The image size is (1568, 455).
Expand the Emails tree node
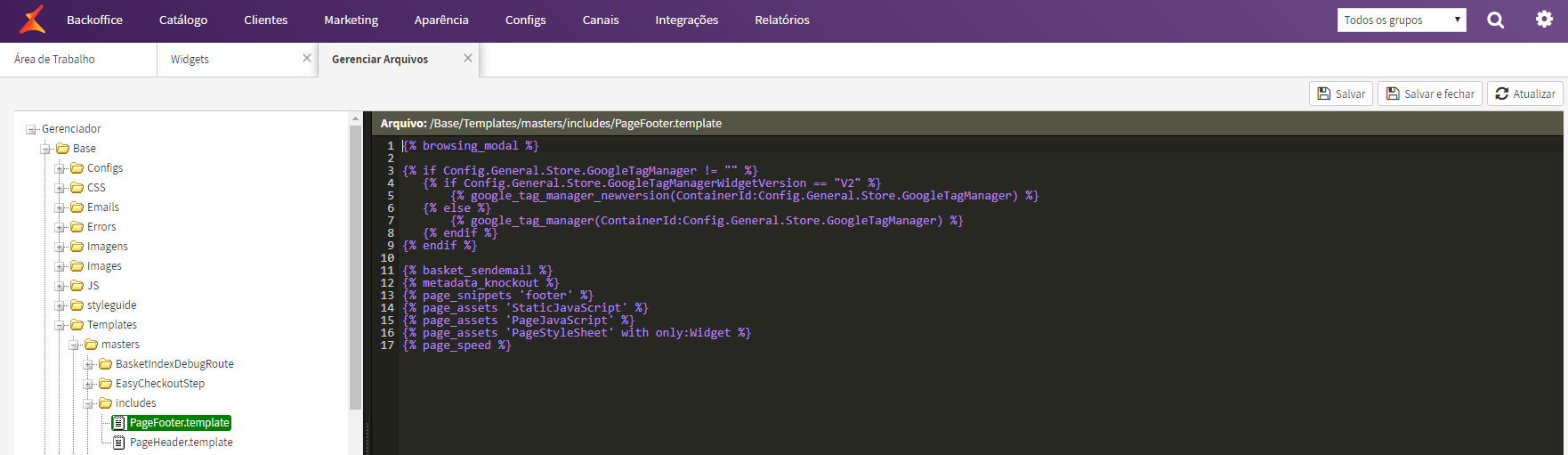click(x=60, y=207)
